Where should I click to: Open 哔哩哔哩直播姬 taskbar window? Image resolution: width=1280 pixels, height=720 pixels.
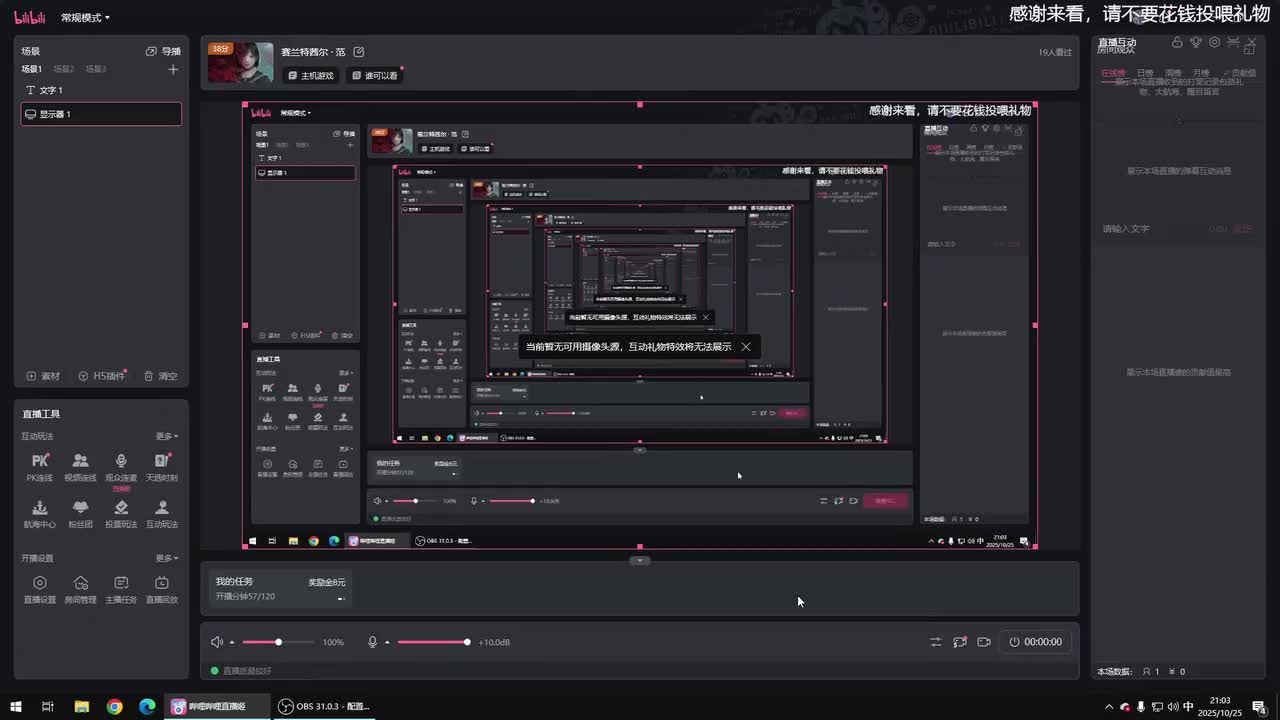pyautogui.click(x=217, y=707)
